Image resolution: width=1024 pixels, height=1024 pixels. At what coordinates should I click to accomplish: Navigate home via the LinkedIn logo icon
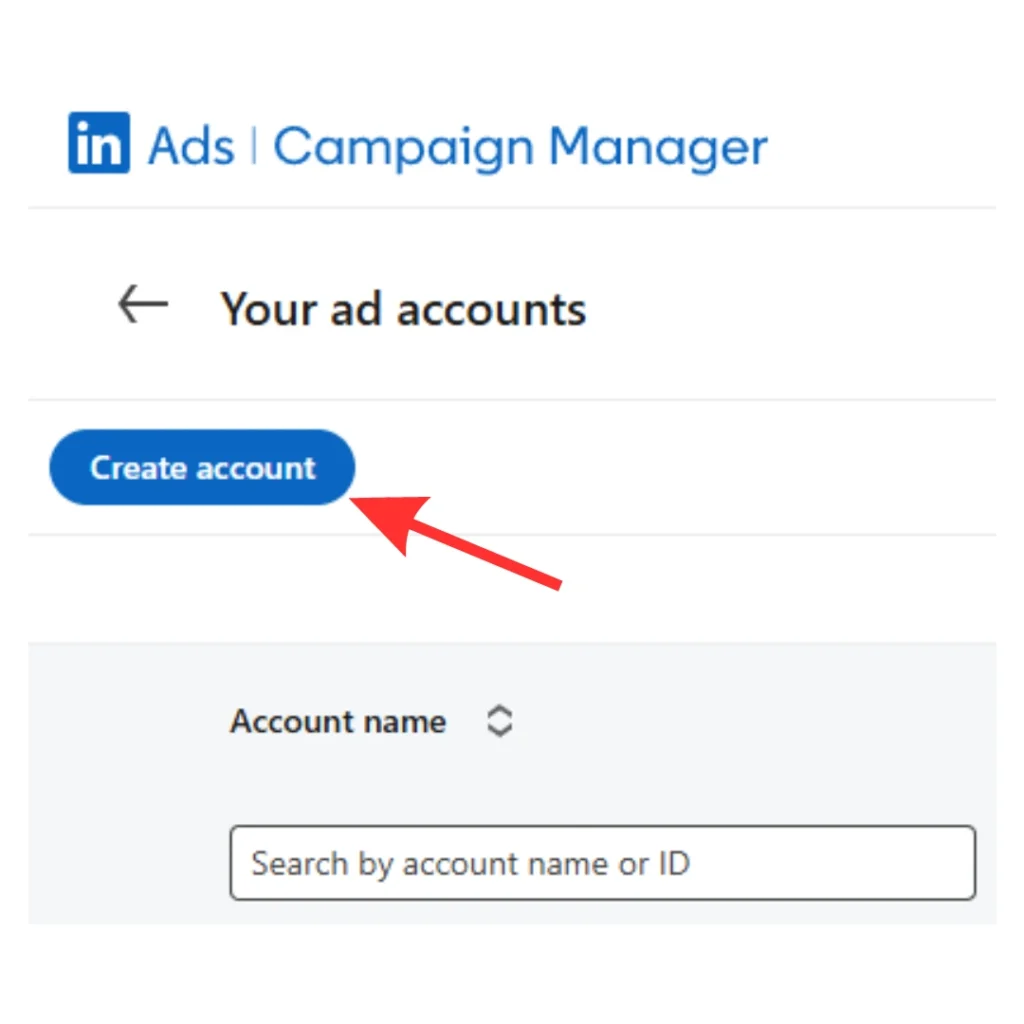[99, 143]
